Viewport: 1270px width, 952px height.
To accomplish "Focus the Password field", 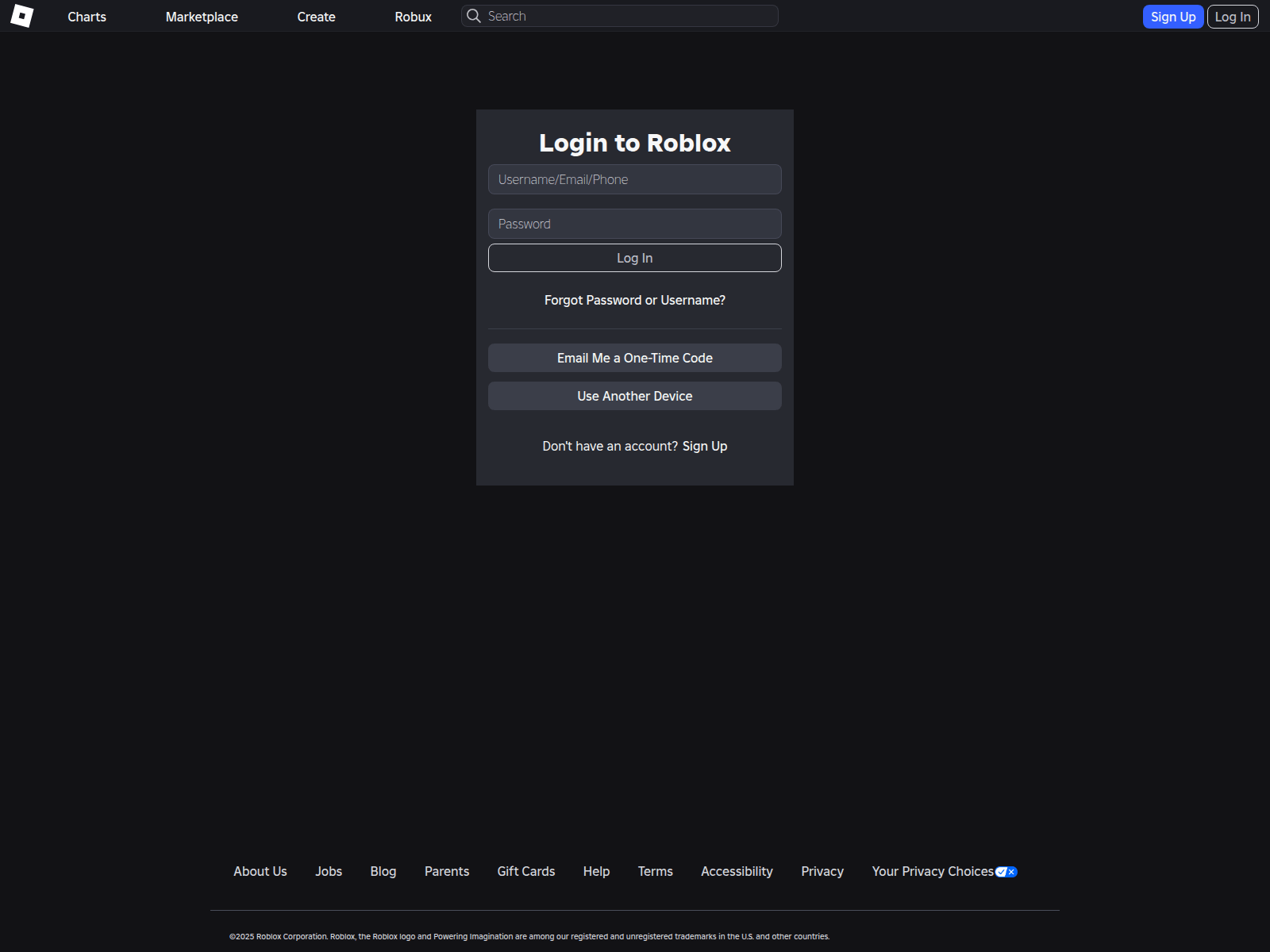I will tap(635, 224).
